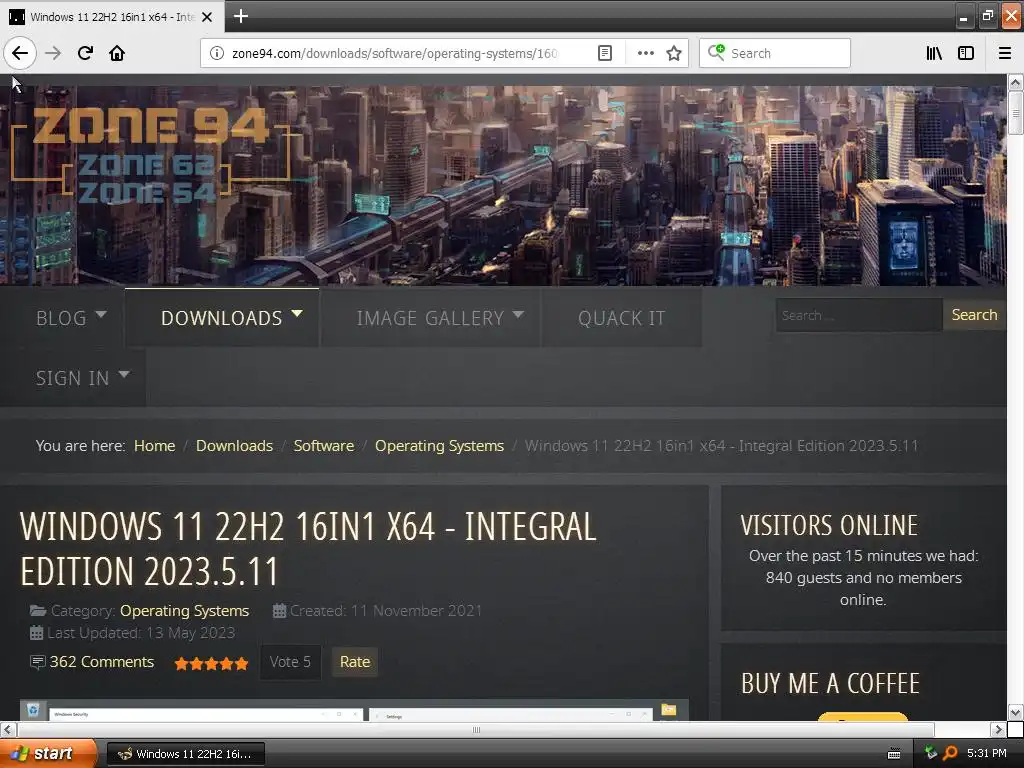Open the 362 Comments link

click(x=101, y=662)
